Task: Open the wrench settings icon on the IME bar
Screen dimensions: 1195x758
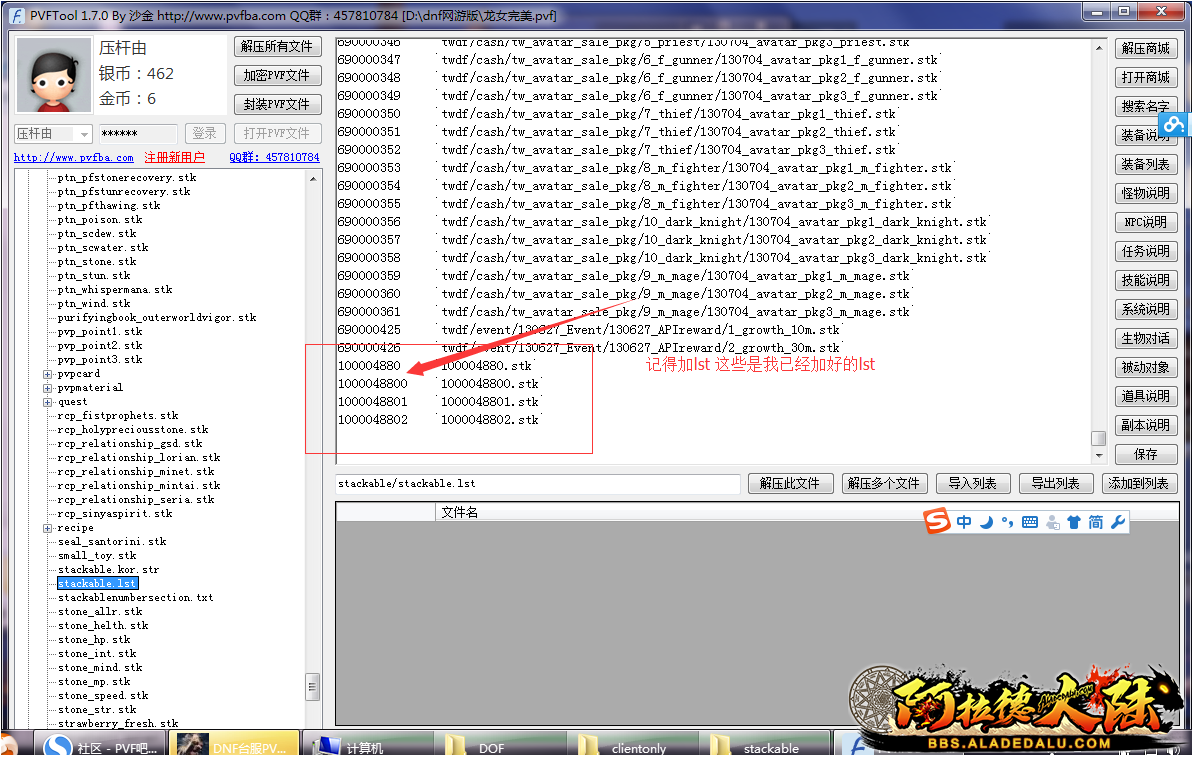Action: pyautogui.click(x=1118, y=522)
